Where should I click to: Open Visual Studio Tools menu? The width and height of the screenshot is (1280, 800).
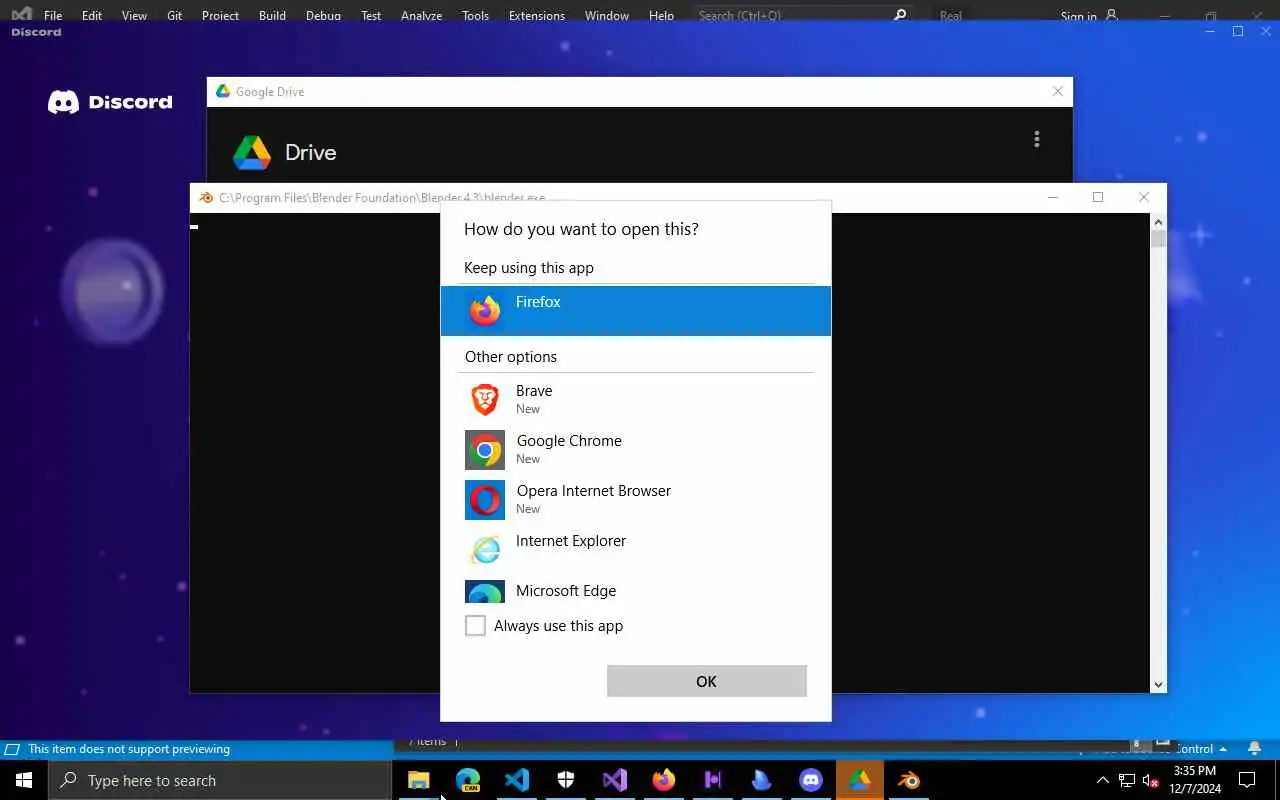coord(475,16)
